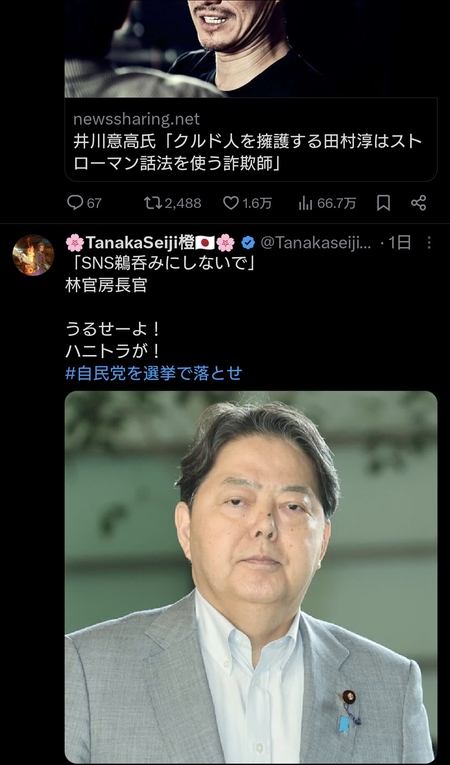Screen dimensions: 450x765
Task: Tap the repost icon showing 2,488
Action: coord(153,202)
